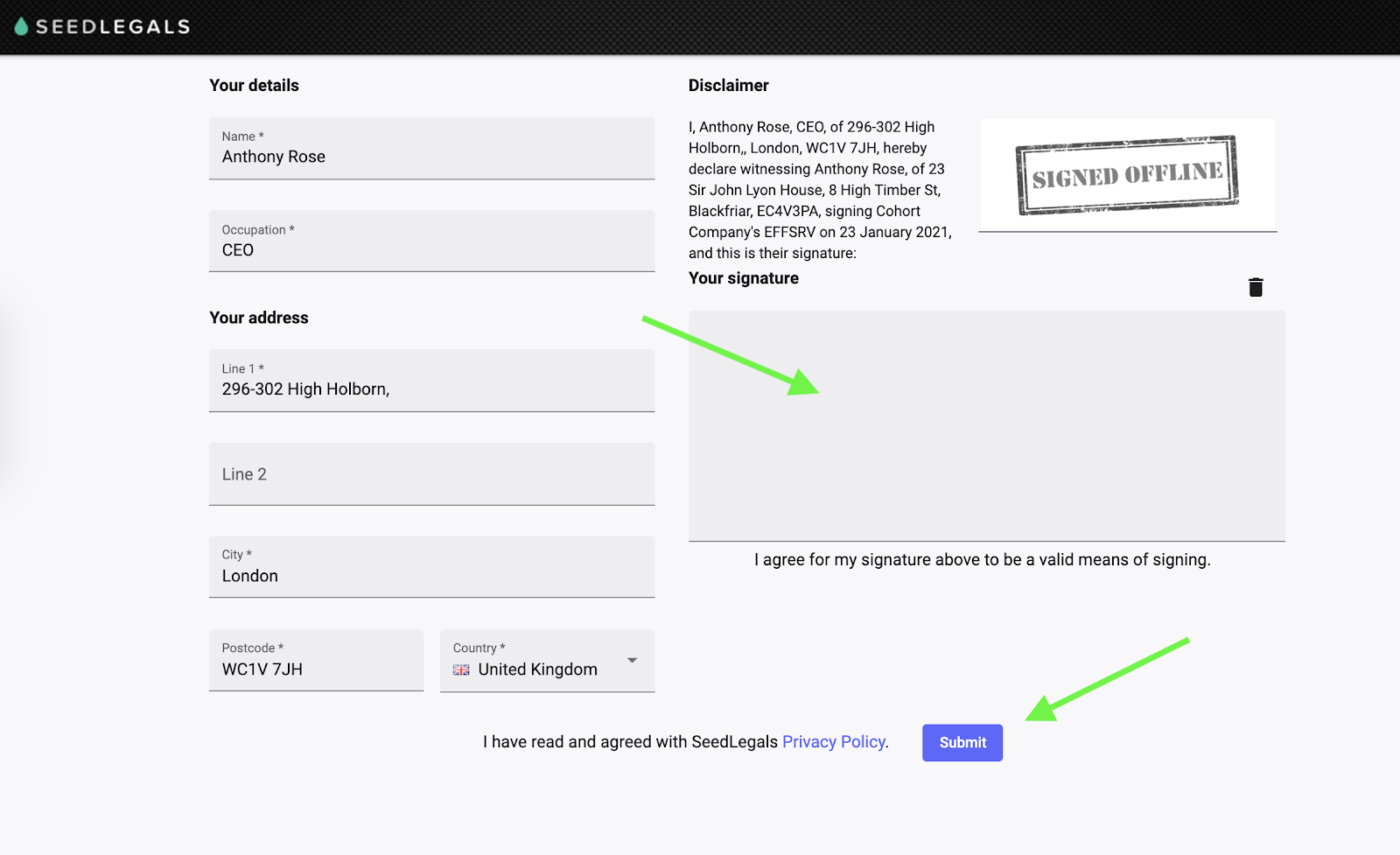This screenshot has width=1400, height=855.
Task: Expand the Country dropdown arrow
Action: point(632,661)
